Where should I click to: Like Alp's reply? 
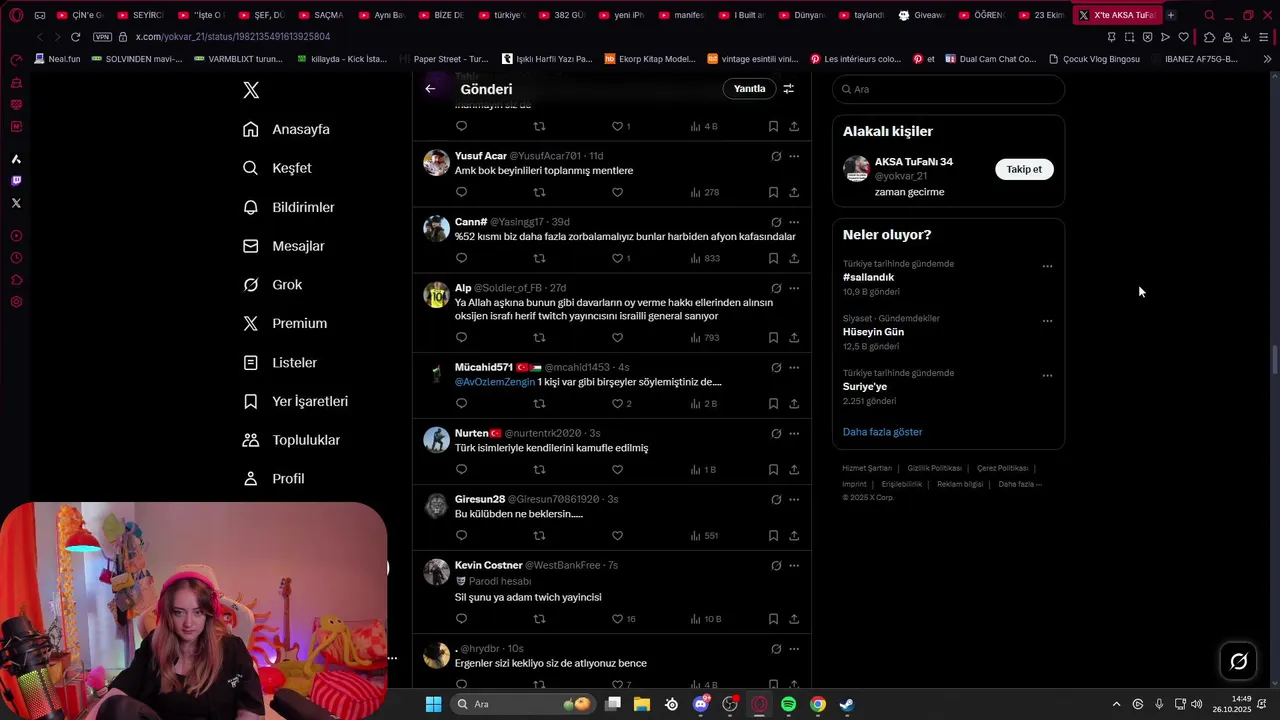617,338
